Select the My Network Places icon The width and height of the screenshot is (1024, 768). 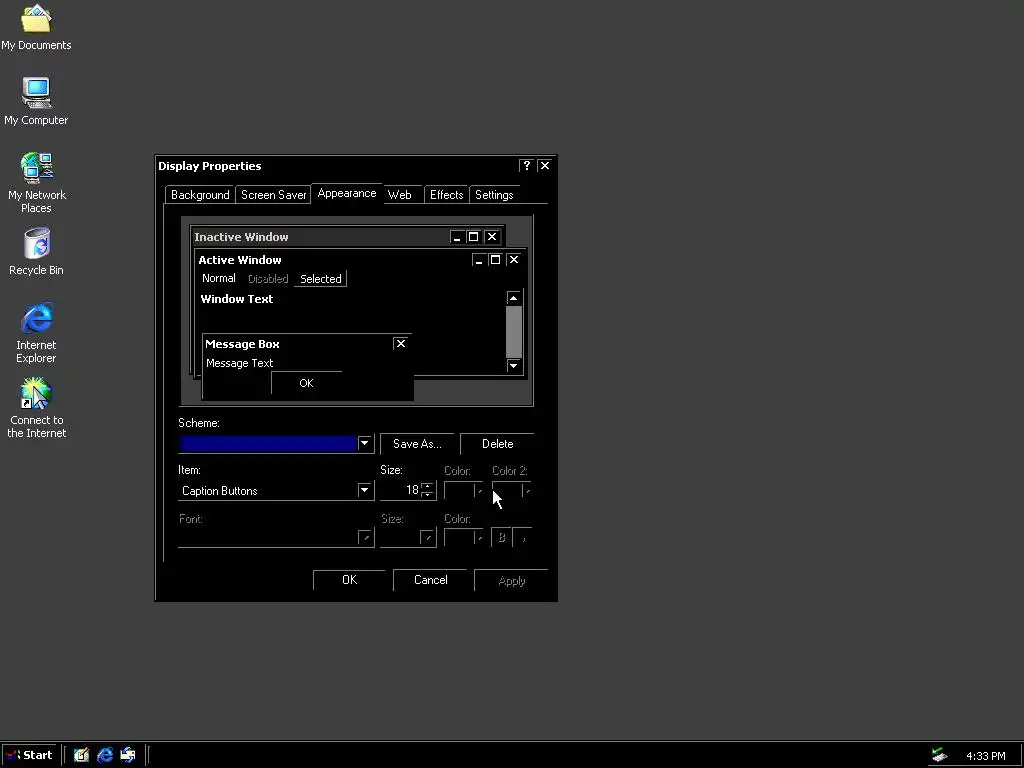click(x=37, y=183)
